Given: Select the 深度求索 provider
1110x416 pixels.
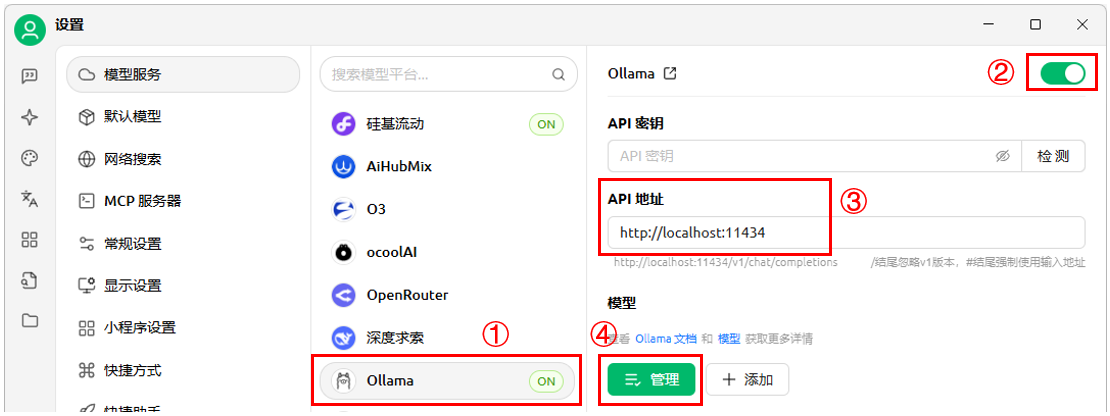Looking at the screenshot, I should 447,337.
